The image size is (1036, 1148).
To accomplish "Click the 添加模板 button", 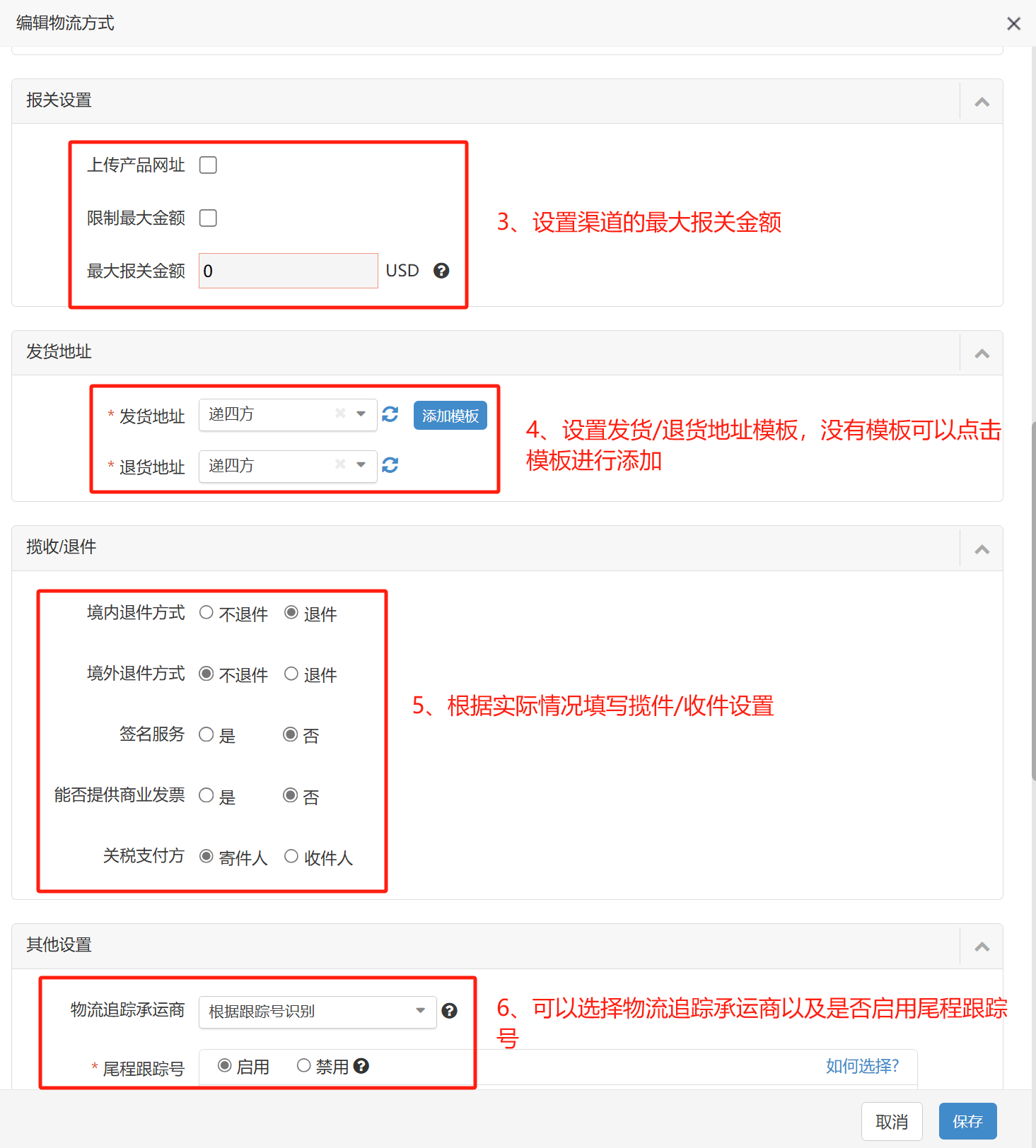I will 450,416.
